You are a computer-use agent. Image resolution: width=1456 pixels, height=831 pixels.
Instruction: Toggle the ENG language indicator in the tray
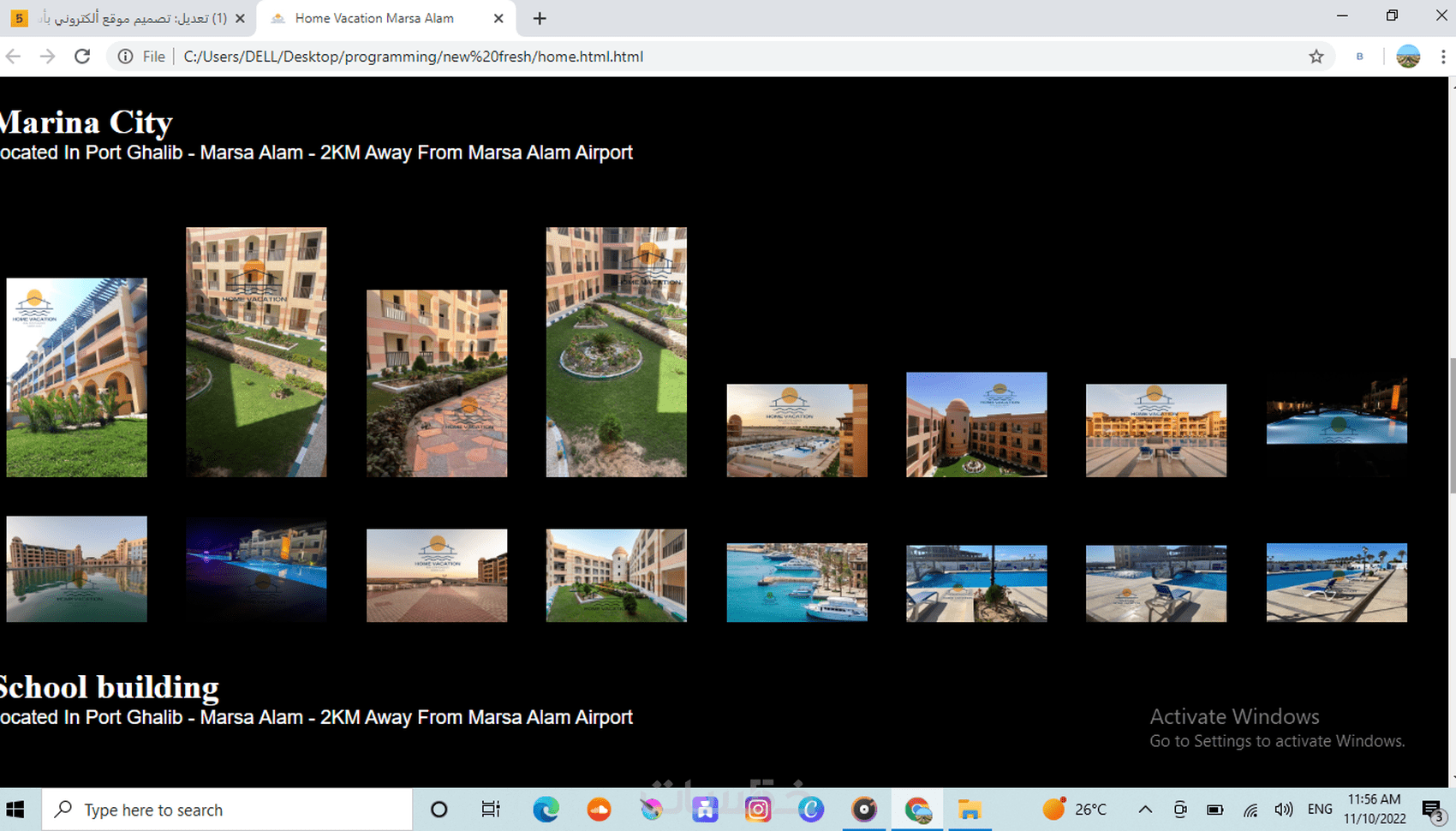[x=1319, y=809]
